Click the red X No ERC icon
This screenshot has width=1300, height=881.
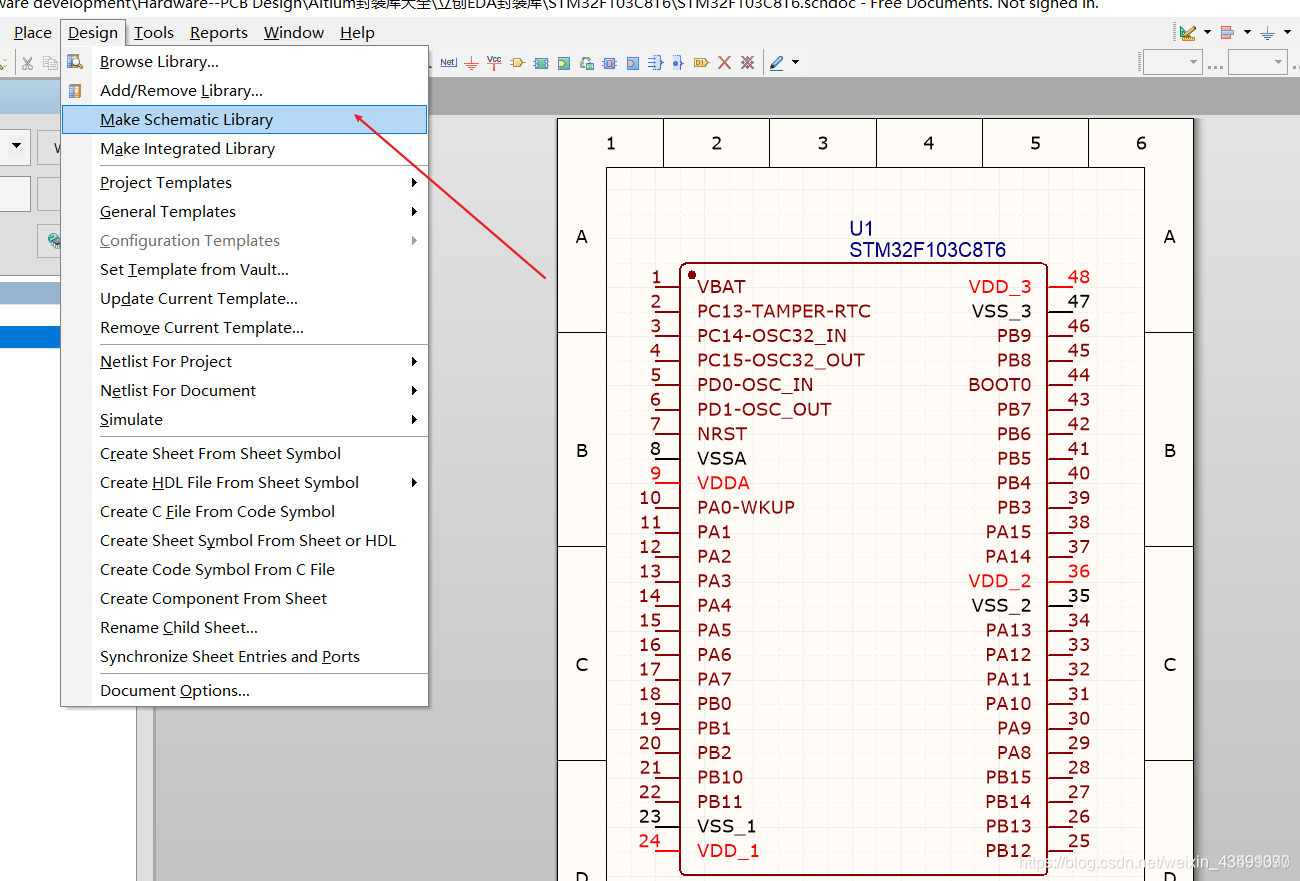click(x=724, y=62)
